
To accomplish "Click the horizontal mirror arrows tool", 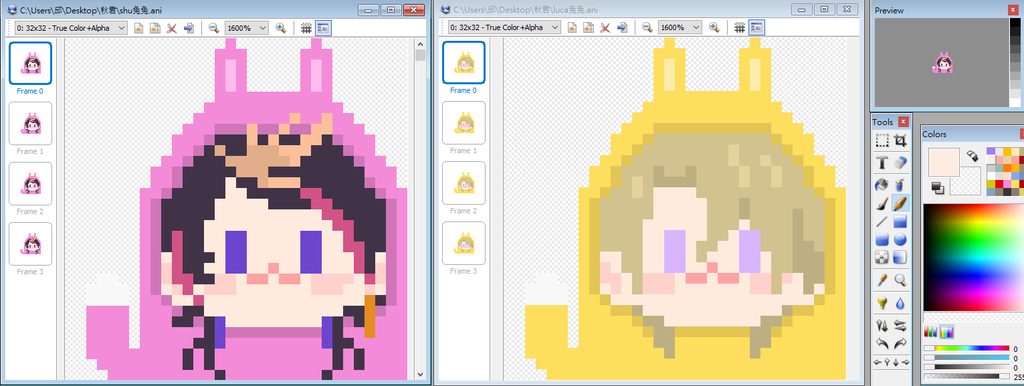I will click(x=900, y=325).
